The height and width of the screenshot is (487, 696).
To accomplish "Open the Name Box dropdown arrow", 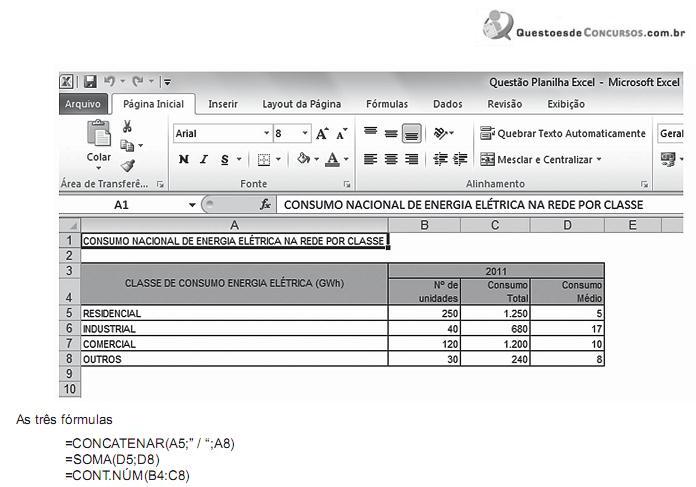I will coord(192,205).
